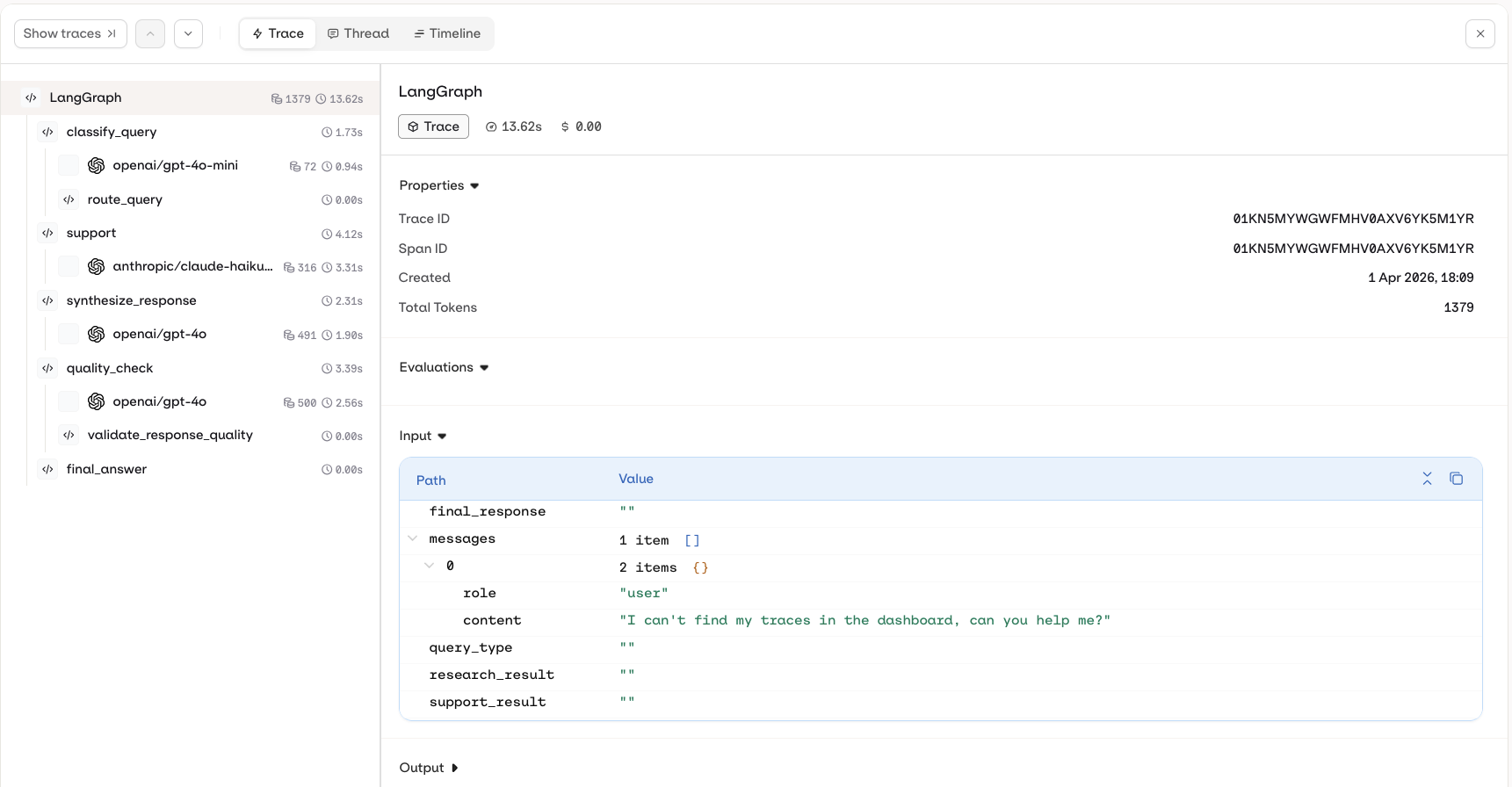Click the code icon beside LangGraph
The height and width of the screenshot is (787, 1512).
point(31,97)
